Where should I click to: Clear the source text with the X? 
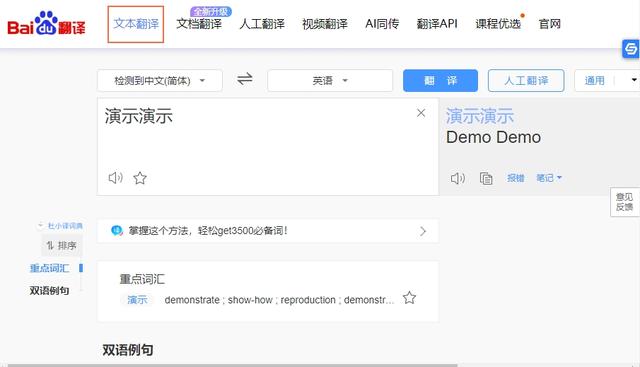tap(421, 113)
